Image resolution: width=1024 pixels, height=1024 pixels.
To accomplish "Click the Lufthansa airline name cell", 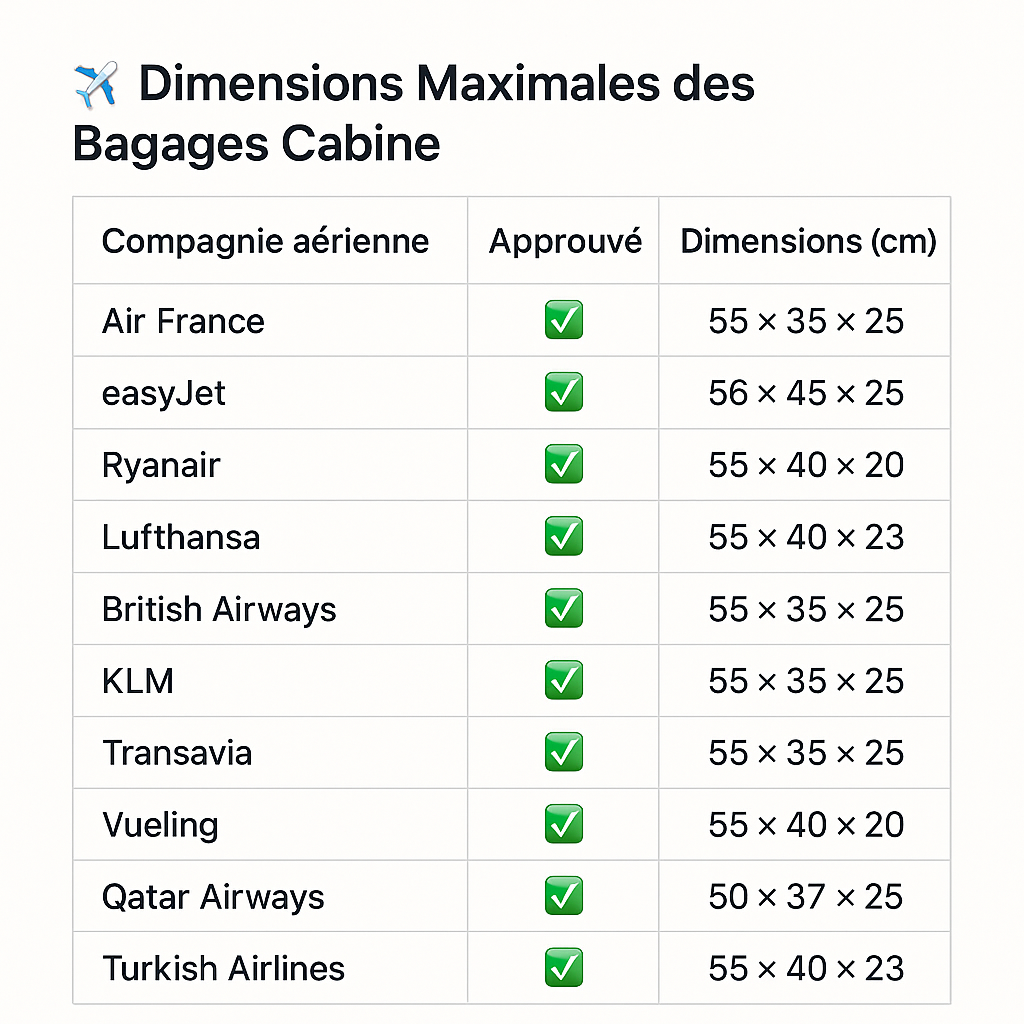I will click(x=181, y=537).
